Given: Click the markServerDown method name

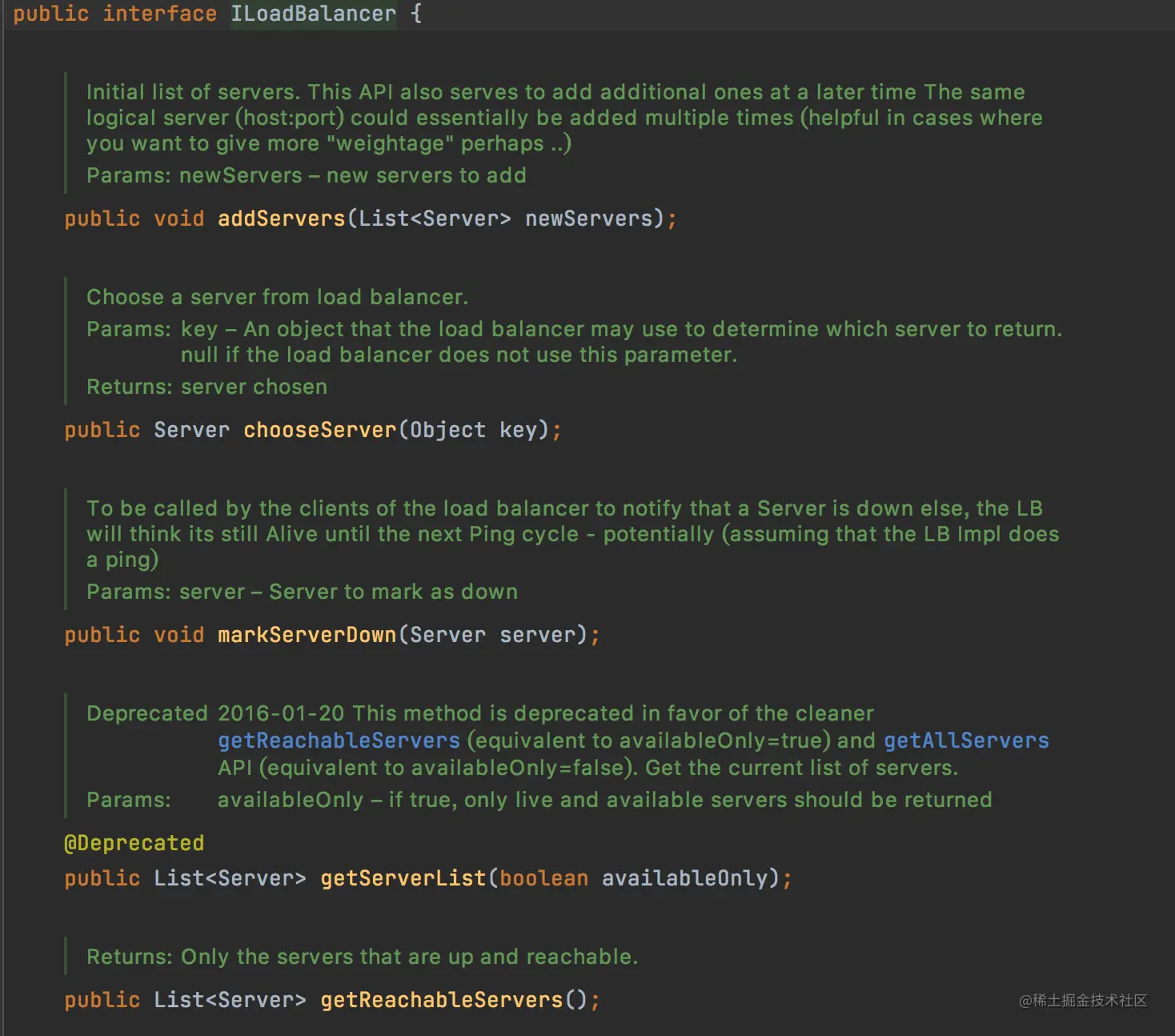Looking at the screenshot, I should pyautogui.click(x=307, y=635).
